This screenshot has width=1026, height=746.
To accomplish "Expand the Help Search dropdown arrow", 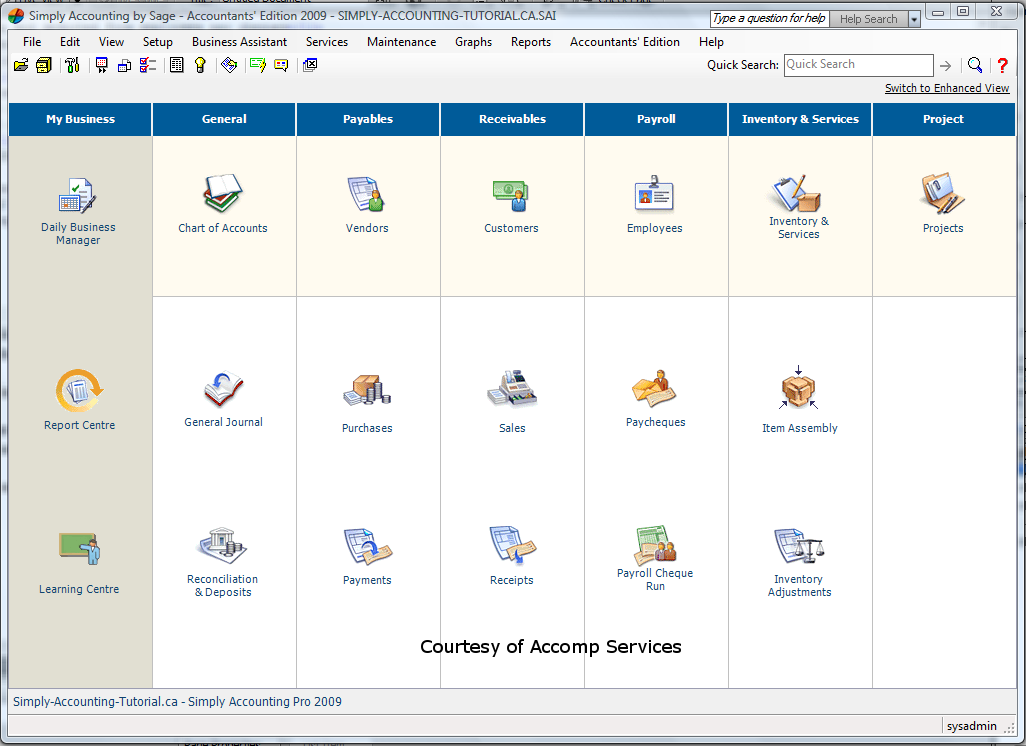I will pyautogui.click(x=914, y=20).
